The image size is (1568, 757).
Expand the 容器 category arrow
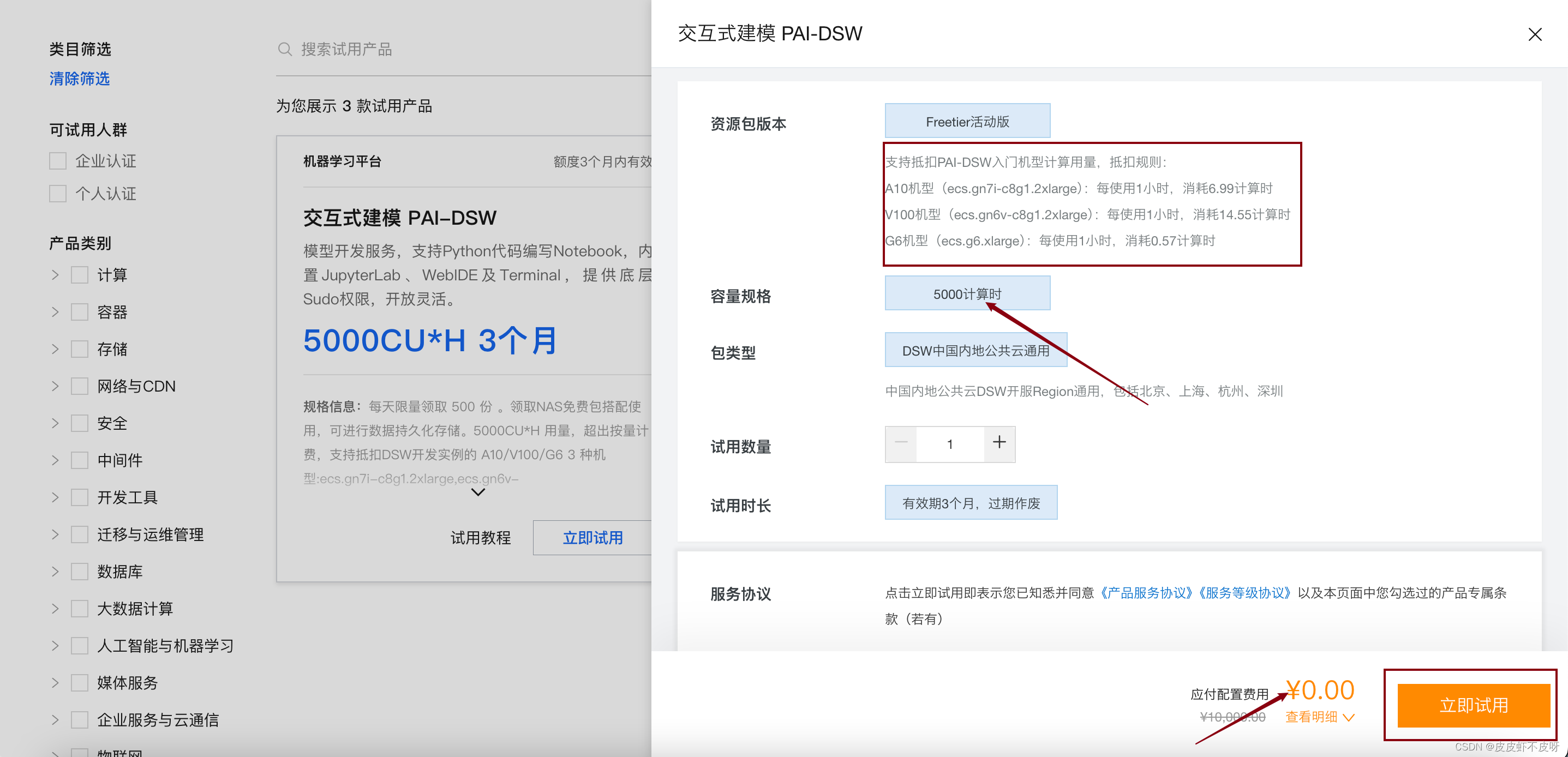click(56, 312)
